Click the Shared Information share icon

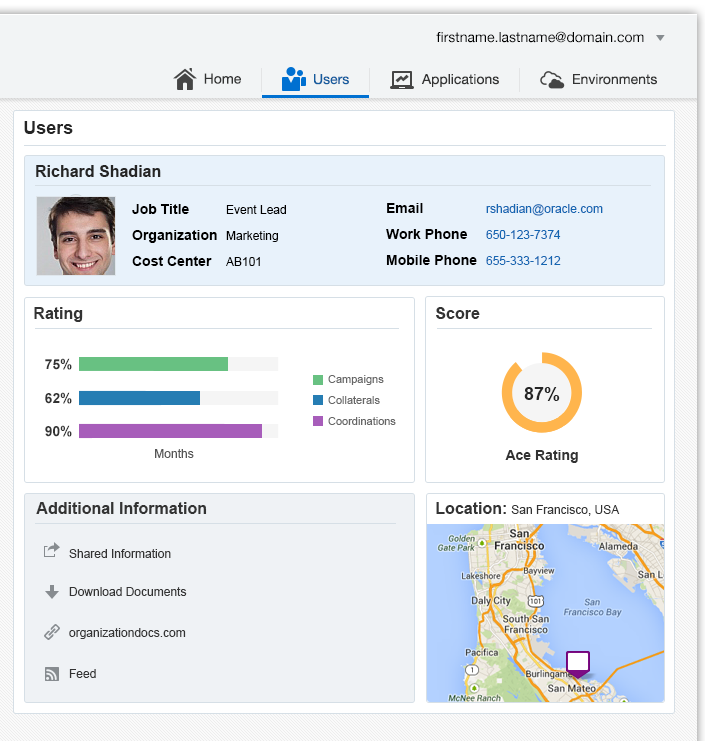tap(52, 552)
